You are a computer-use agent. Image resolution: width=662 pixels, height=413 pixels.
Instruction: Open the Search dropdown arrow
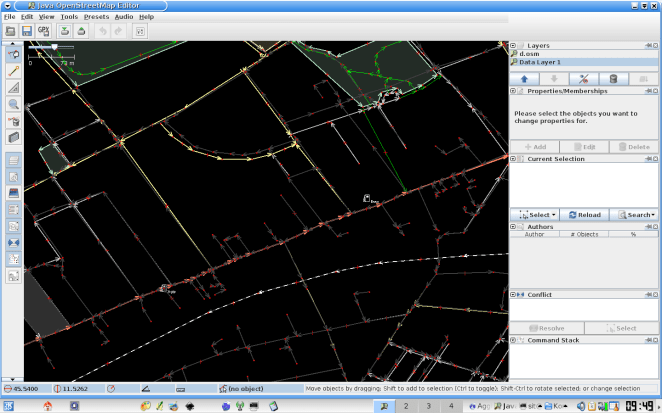[x=653, y=215]
